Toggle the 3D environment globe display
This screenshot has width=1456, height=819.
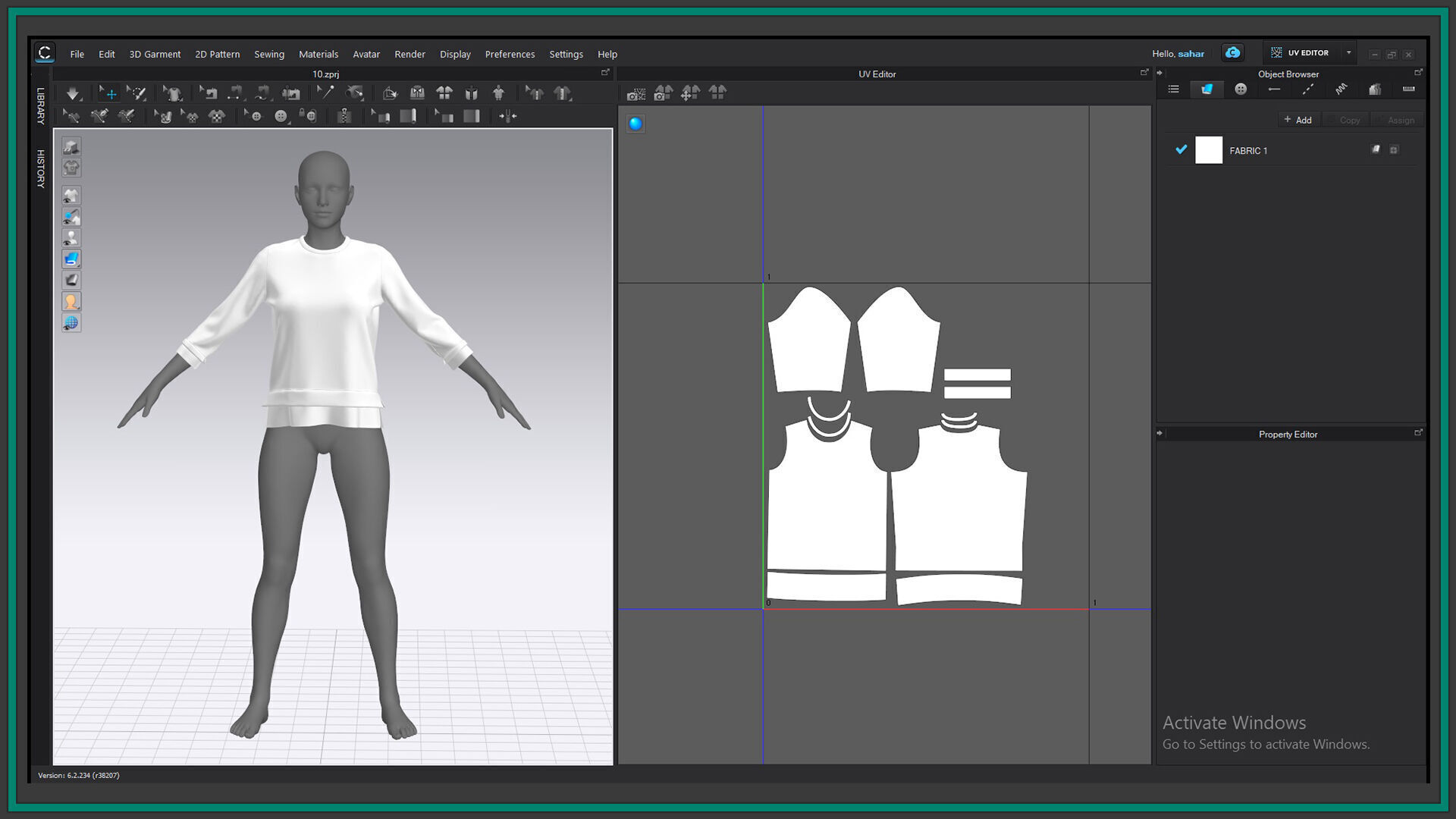click(71, 323)
